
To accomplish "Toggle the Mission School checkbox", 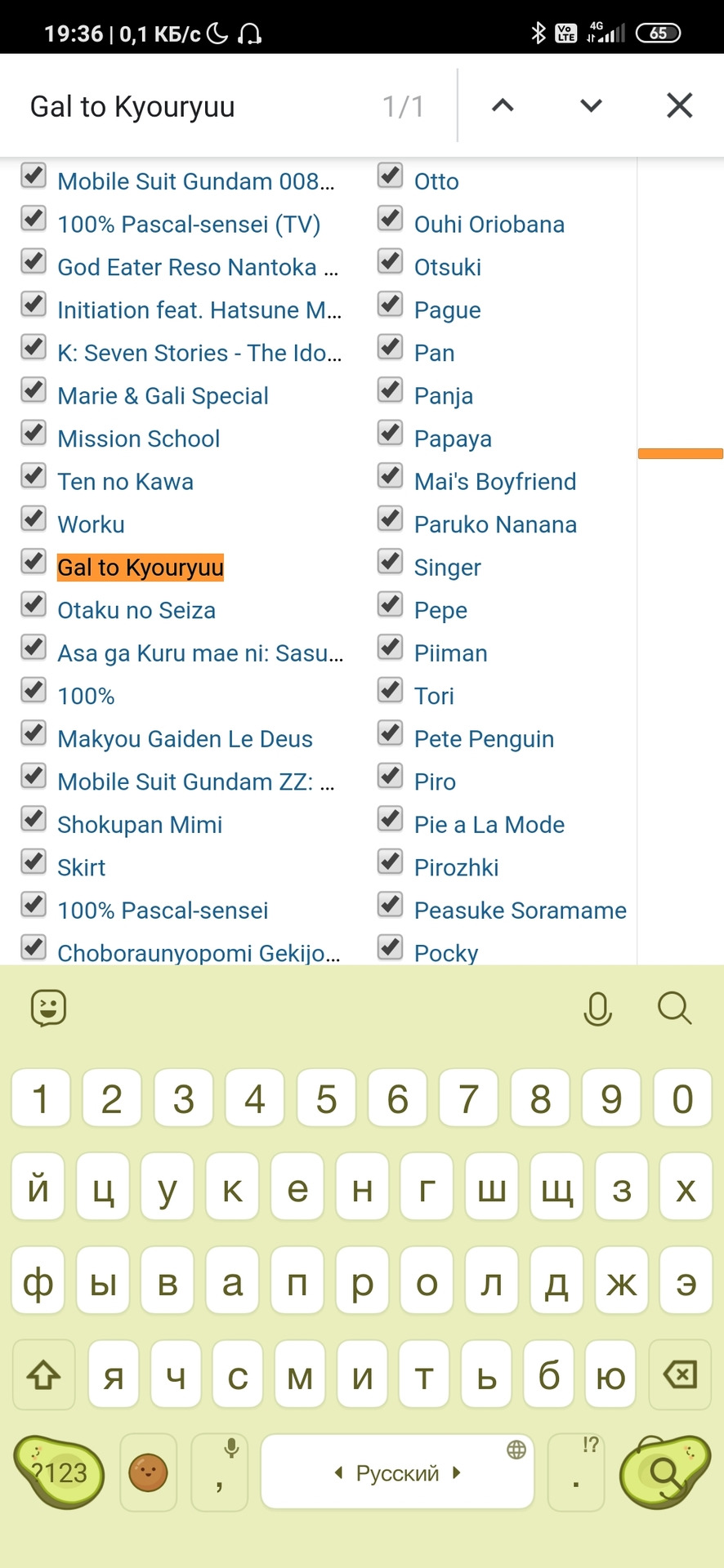I will (34, 433).
